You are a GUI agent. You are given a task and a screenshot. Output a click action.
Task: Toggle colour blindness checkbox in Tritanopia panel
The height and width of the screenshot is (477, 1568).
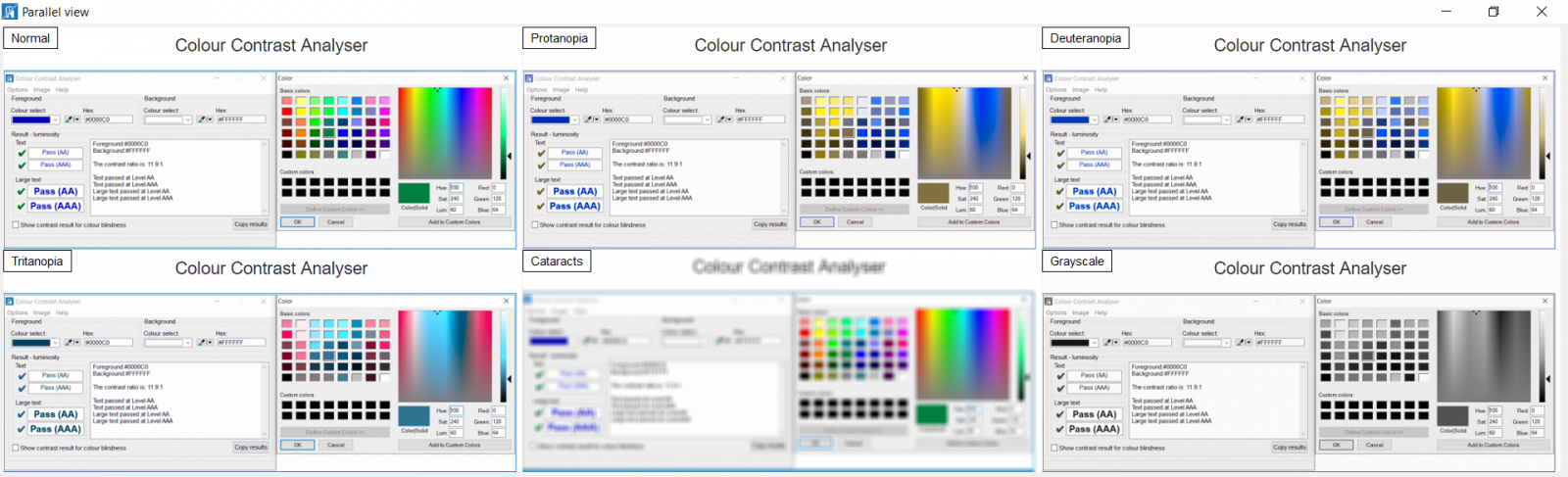tap(16, 448)
